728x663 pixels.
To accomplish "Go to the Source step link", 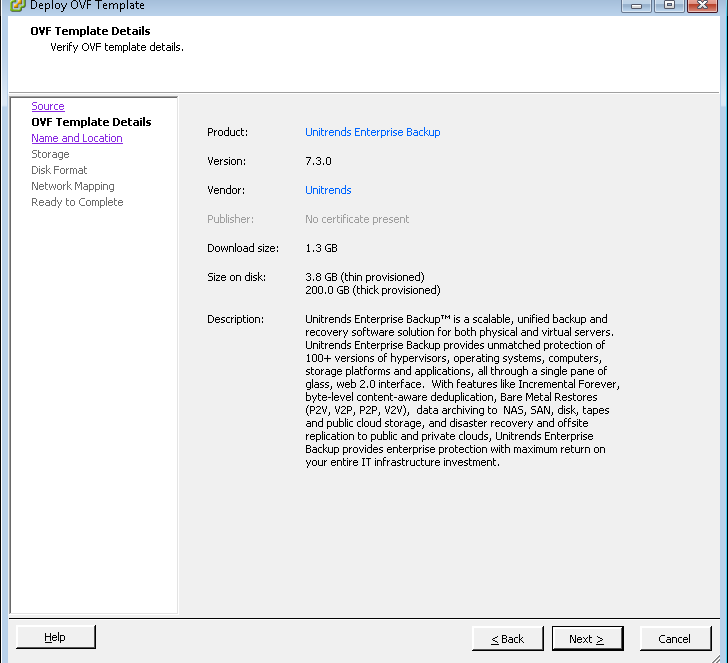I will point(48,106).
